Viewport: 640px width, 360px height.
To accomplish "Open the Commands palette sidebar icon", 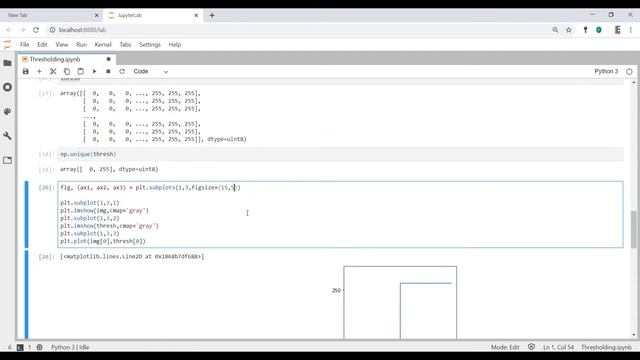I will click(x=7, y=111).
